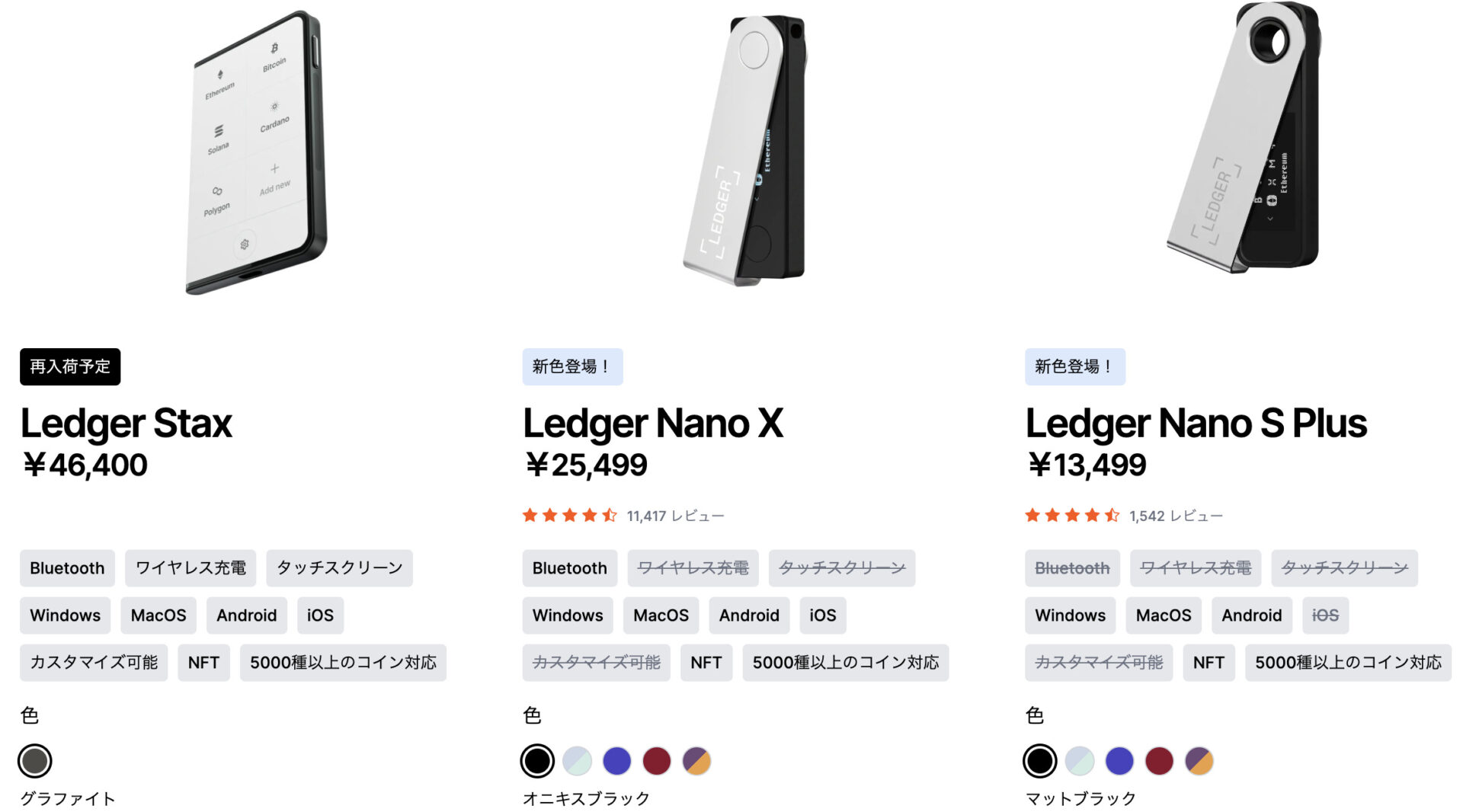Viewport: 1463px width, 812px height.
Task: Select Matte Black swatch for Nano S Plus
Action: (1039, 760)
